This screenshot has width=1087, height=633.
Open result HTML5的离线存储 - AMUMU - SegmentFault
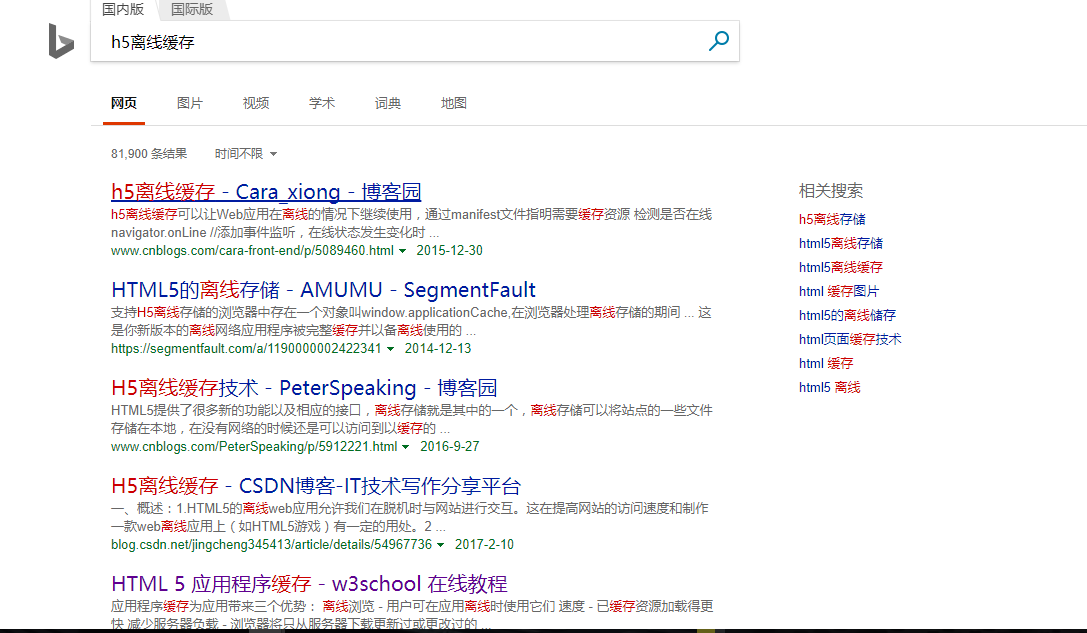[323, 289]
